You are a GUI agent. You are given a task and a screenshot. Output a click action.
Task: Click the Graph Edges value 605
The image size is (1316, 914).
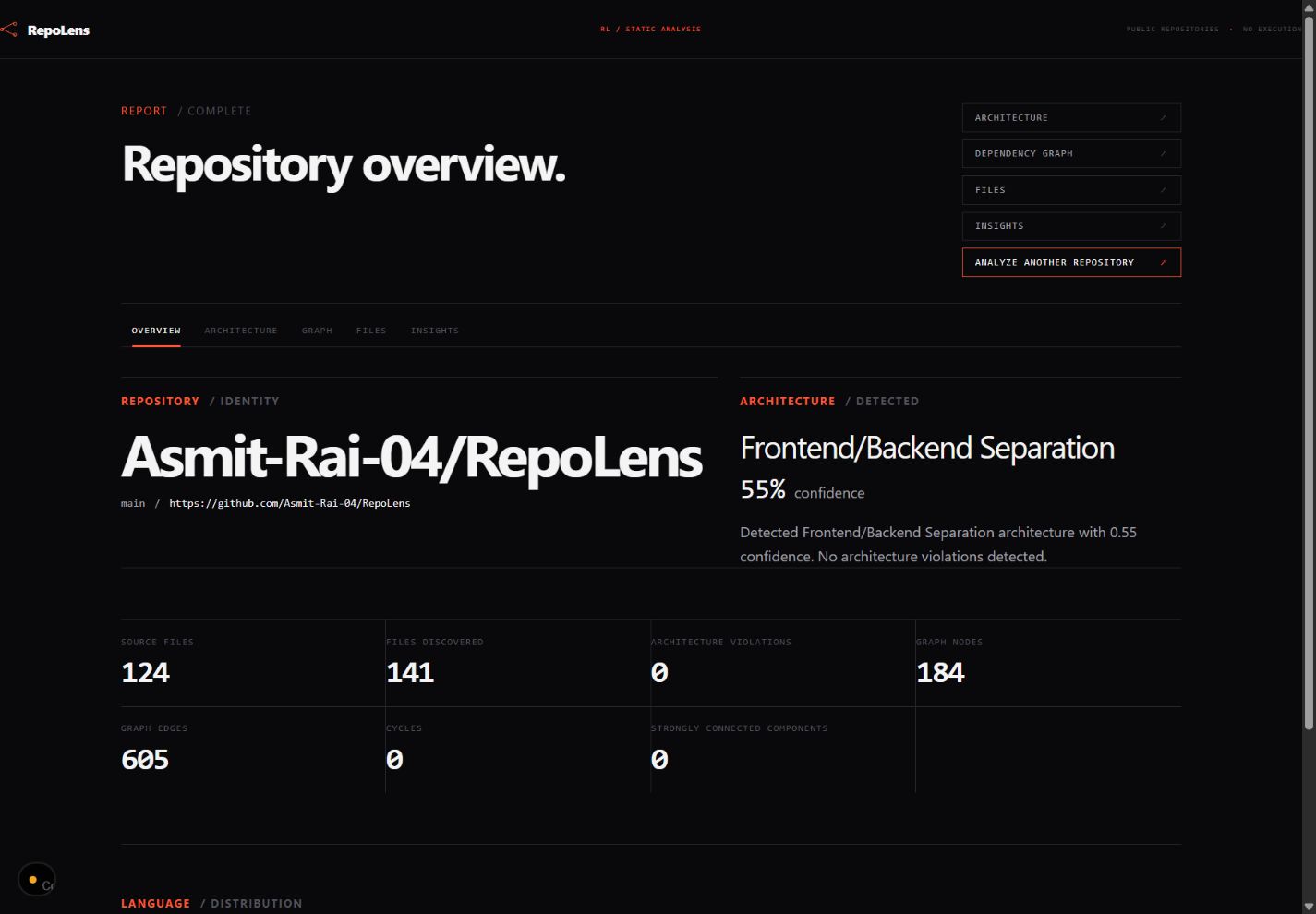(145, 759)
